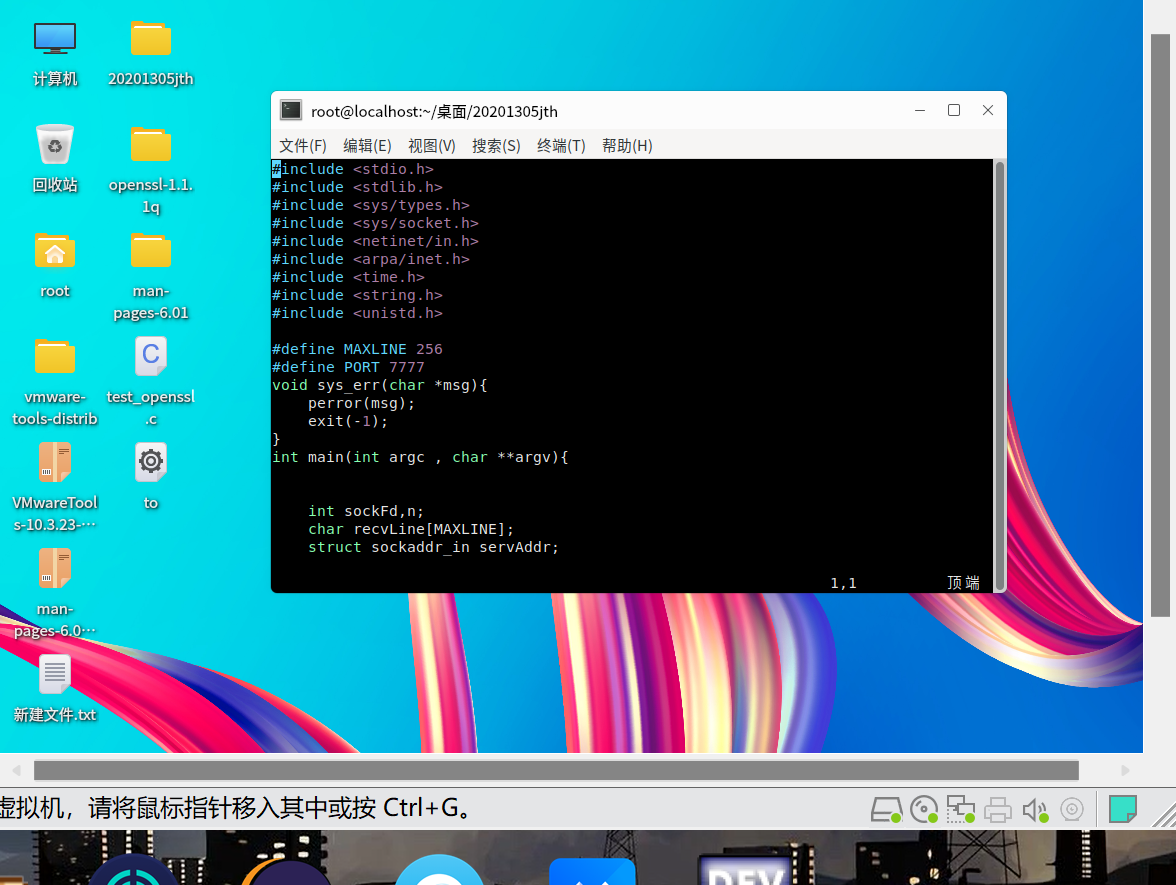This screenshot has height=885, width=1176.
Task: Minimize the terminal window
Action: pos(920,110)
